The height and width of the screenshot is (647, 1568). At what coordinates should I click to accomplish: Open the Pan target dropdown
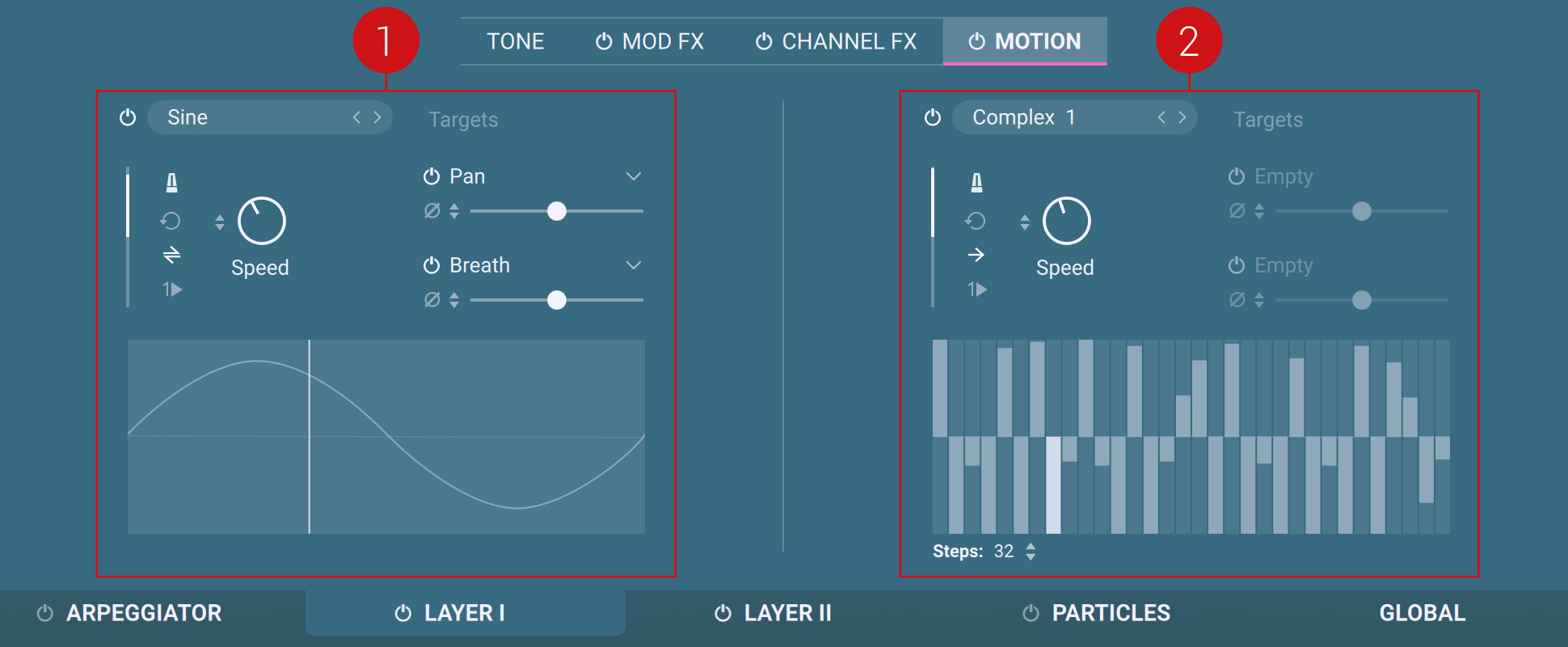pos(634,176)
